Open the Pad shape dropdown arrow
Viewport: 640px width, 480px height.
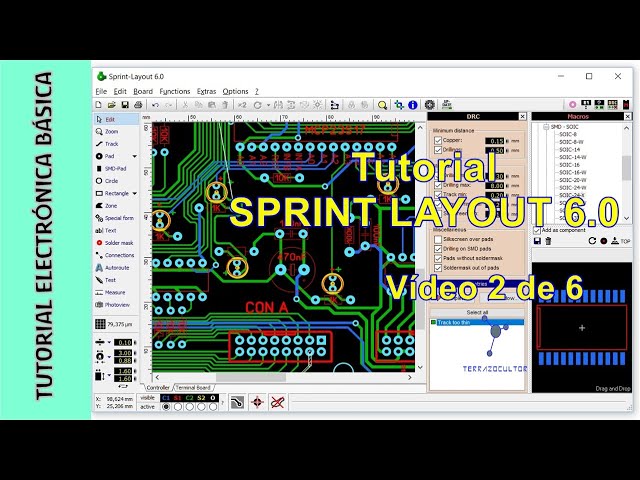point(134,156)
